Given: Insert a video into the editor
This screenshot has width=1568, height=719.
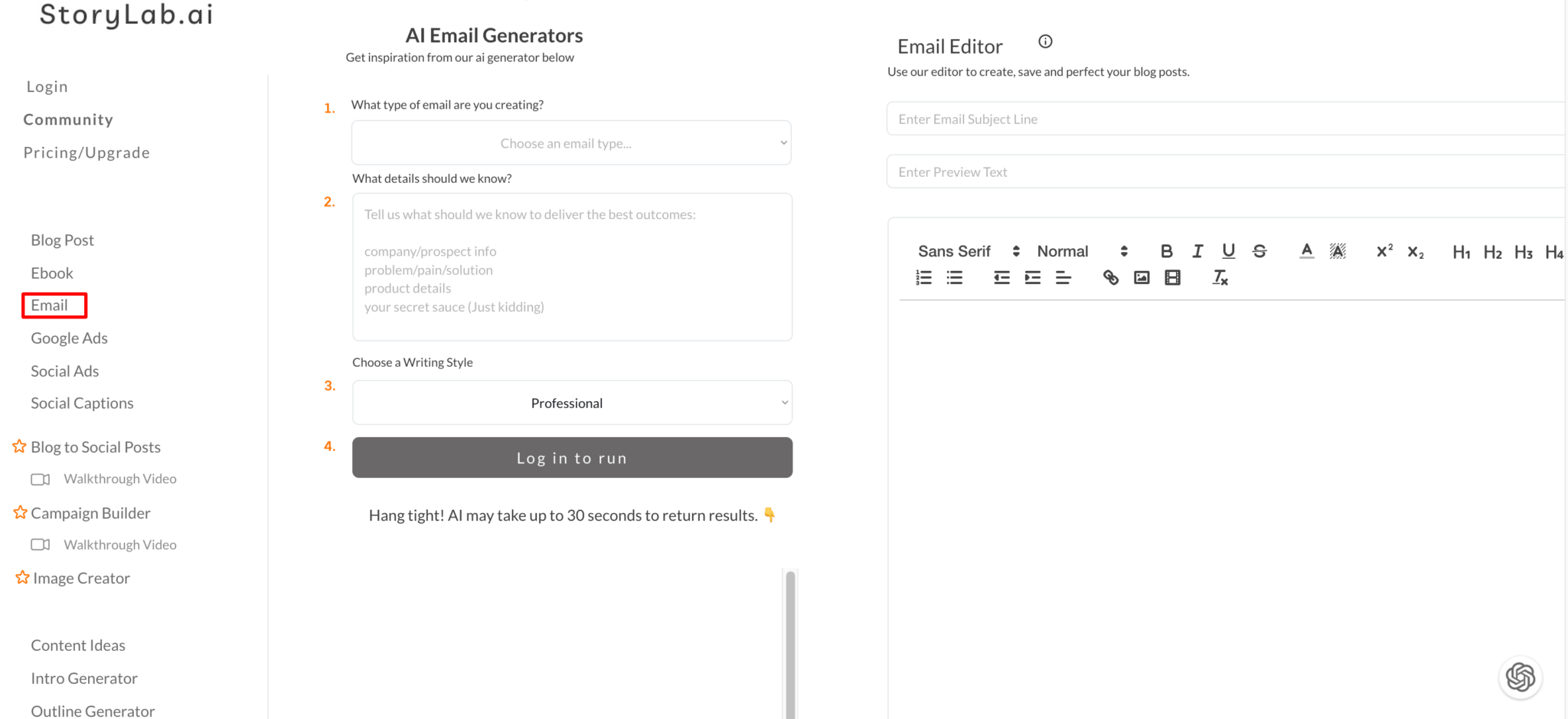Looking at the screenshot, I should click(1172, 278).
